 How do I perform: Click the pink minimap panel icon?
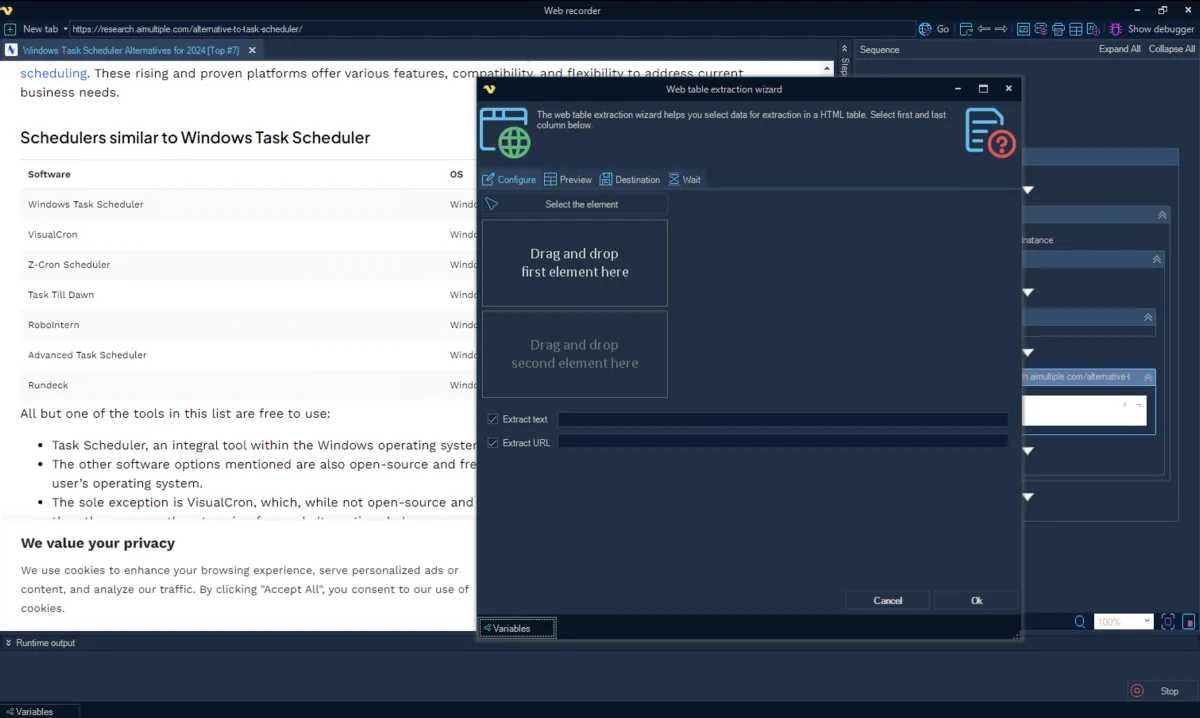1188,622
